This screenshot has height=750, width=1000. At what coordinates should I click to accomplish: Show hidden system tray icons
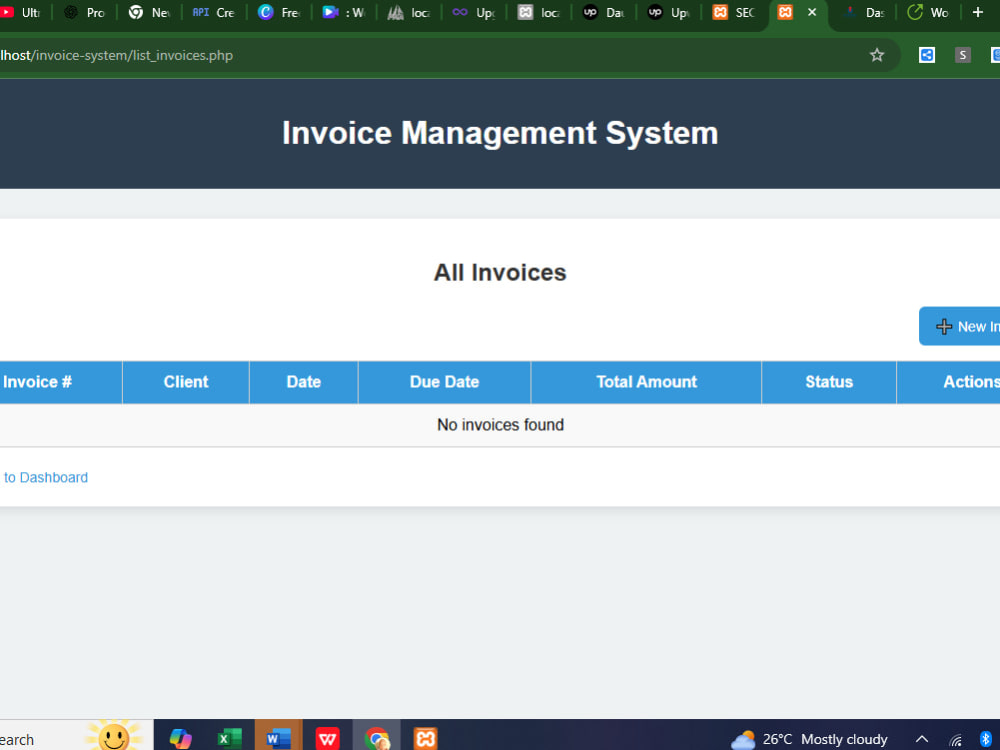point(922,740)
